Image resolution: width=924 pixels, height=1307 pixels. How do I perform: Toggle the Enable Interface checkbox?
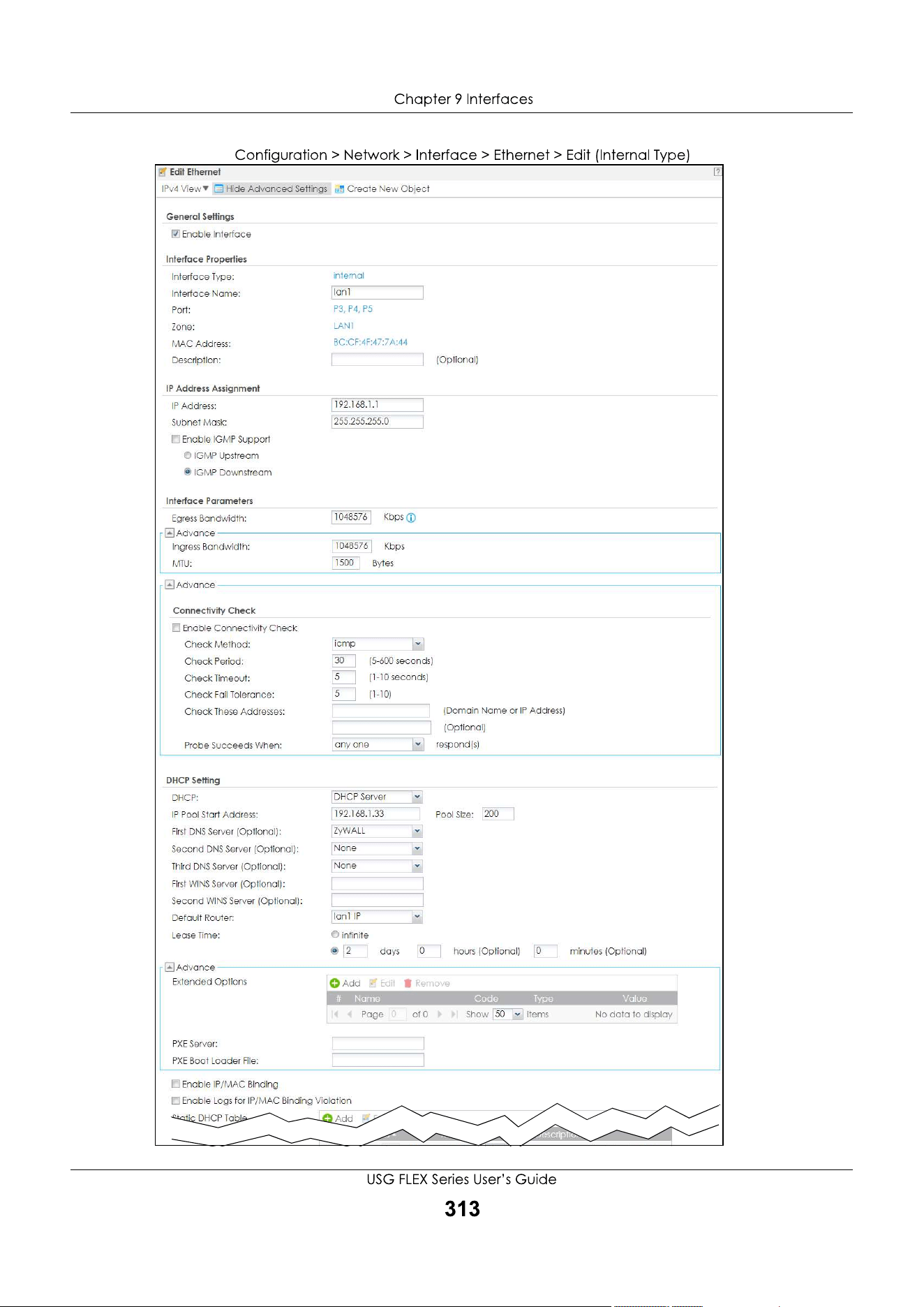pos(176,234)
